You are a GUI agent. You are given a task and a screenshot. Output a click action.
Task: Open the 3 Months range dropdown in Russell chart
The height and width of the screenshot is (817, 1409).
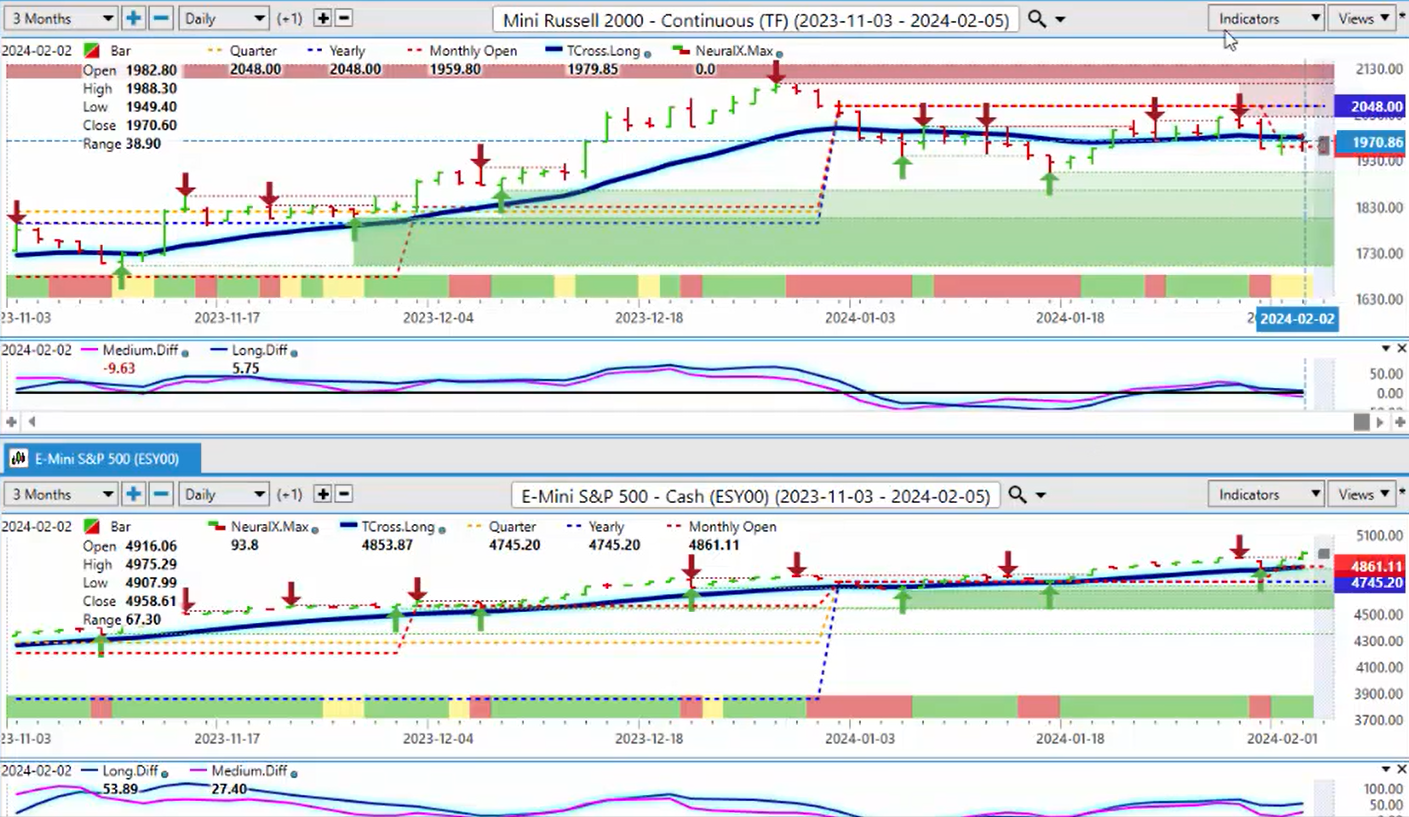60,18
